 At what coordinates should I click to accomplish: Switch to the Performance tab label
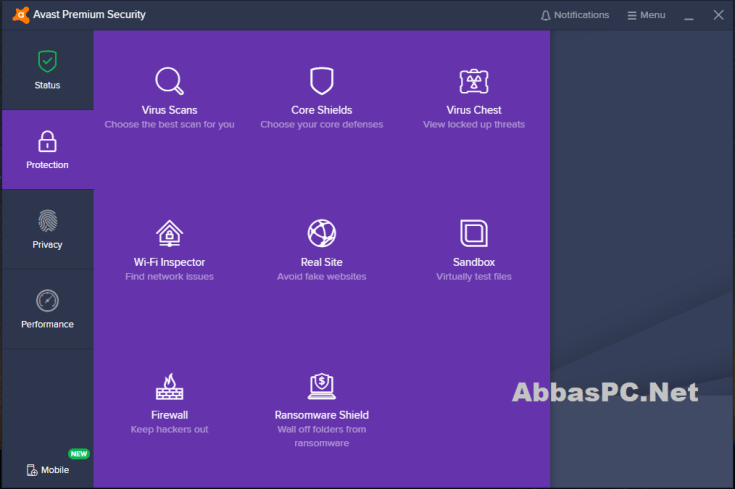[x=47, y=324]
